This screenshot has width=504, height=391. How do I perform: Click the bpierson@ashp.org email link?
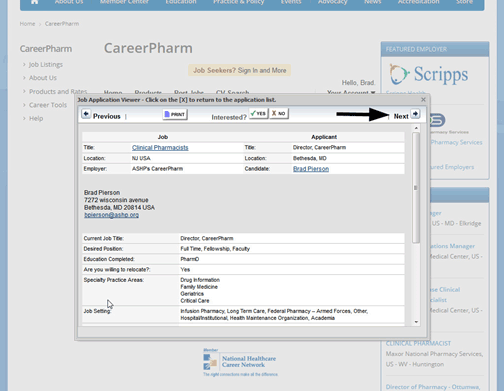click(x=111, y=215)
